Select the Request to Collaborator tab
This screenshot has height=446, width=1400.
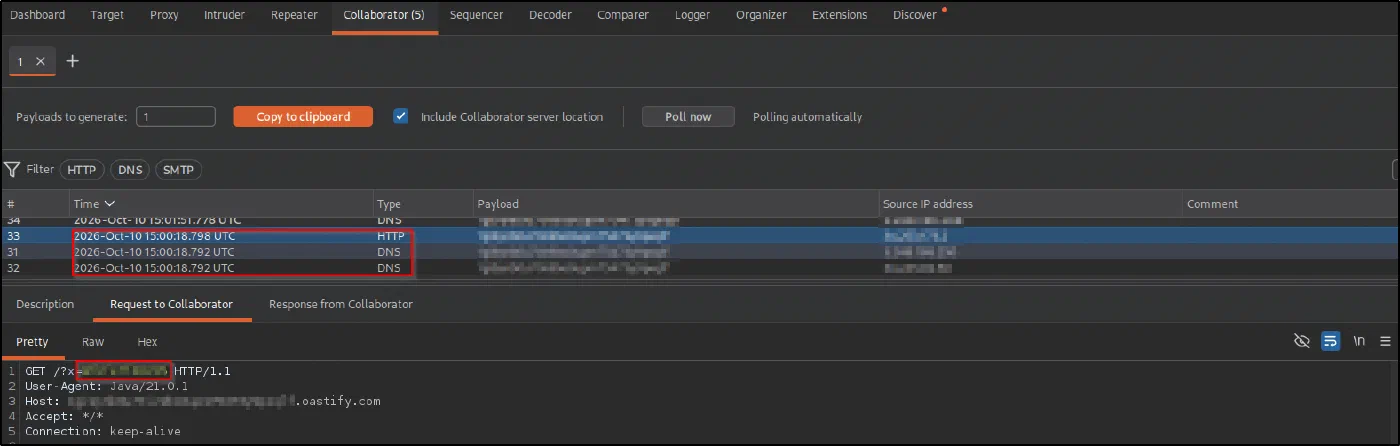point(172,304)
